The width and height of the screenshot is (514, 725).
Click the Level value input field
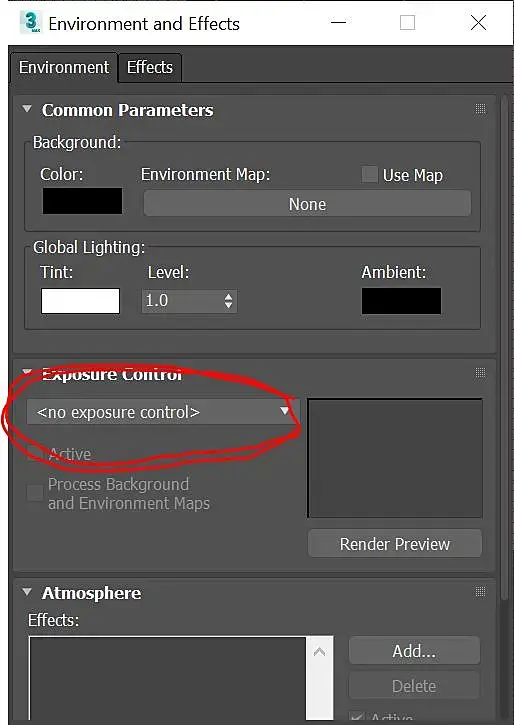[182, 301]
